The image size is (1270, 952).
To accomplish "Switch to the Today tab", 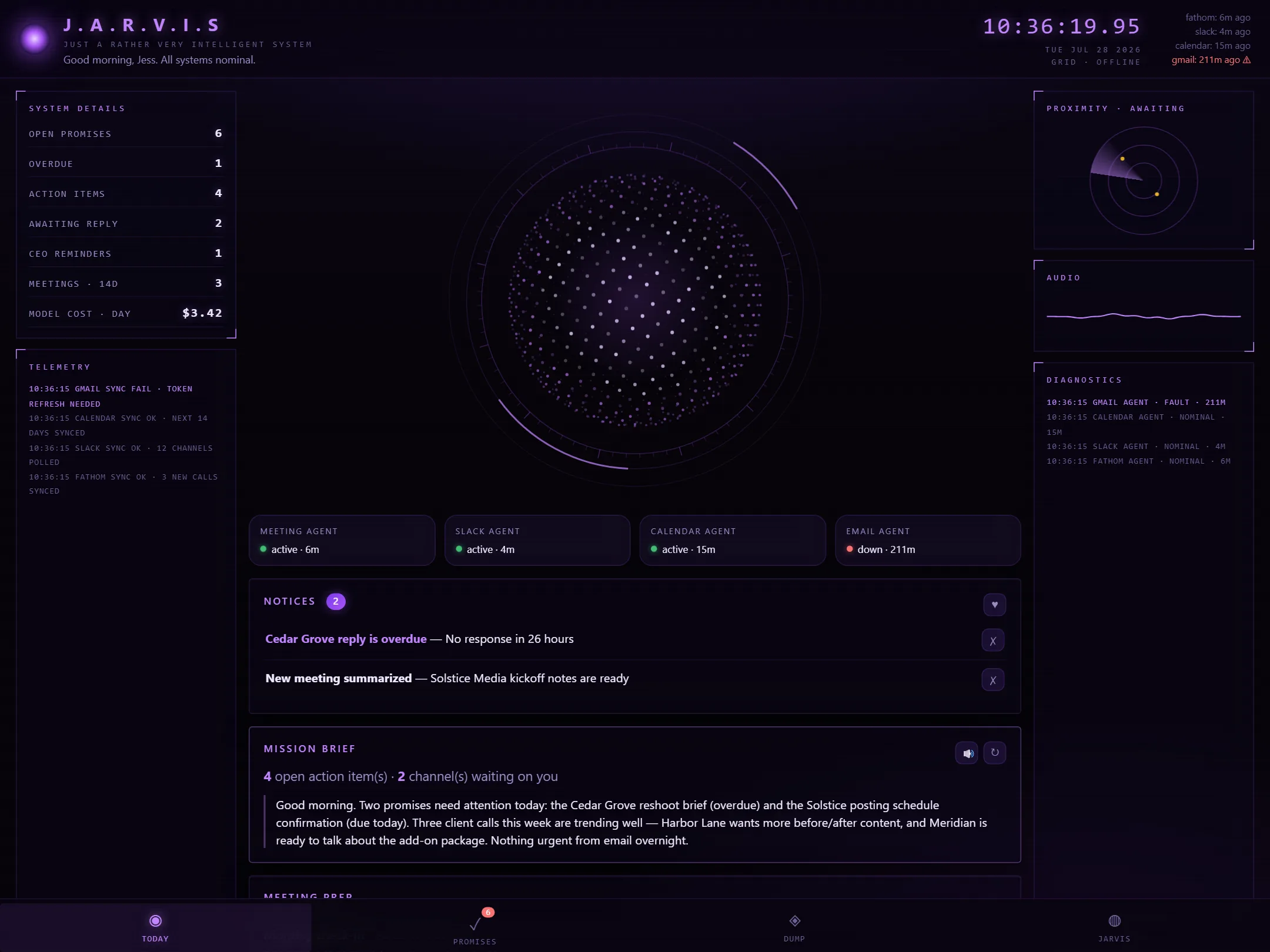I will 155,927.
